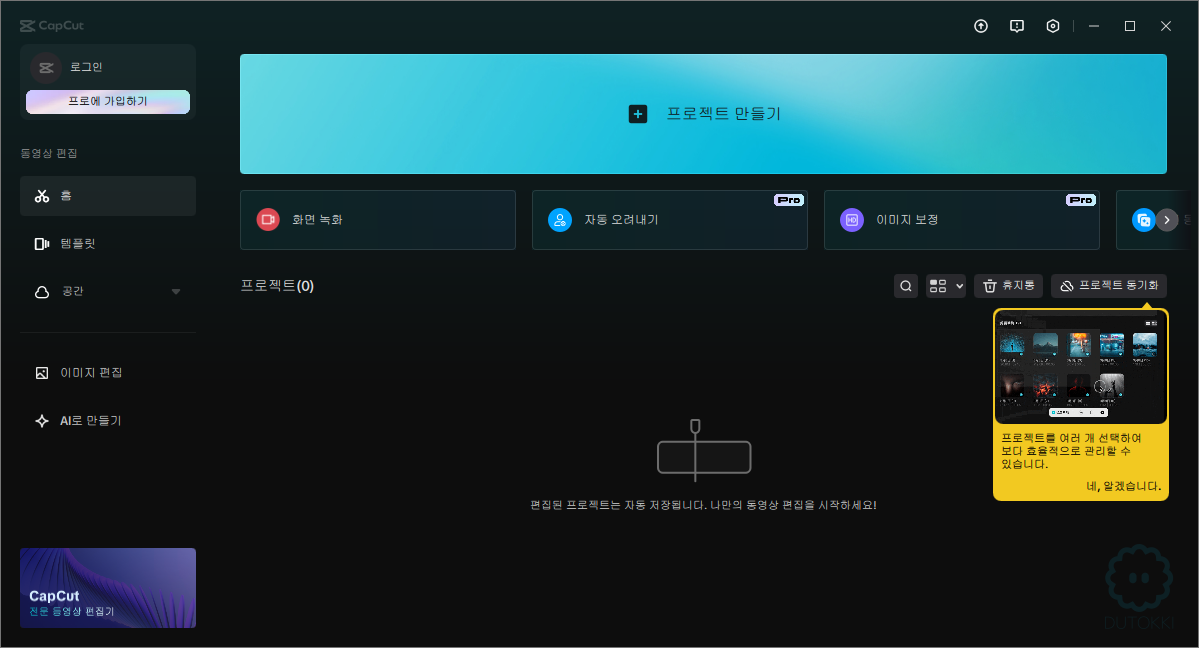Click the blue auto cutout person icon
The image size is (1199, 648).
point(560,220)
